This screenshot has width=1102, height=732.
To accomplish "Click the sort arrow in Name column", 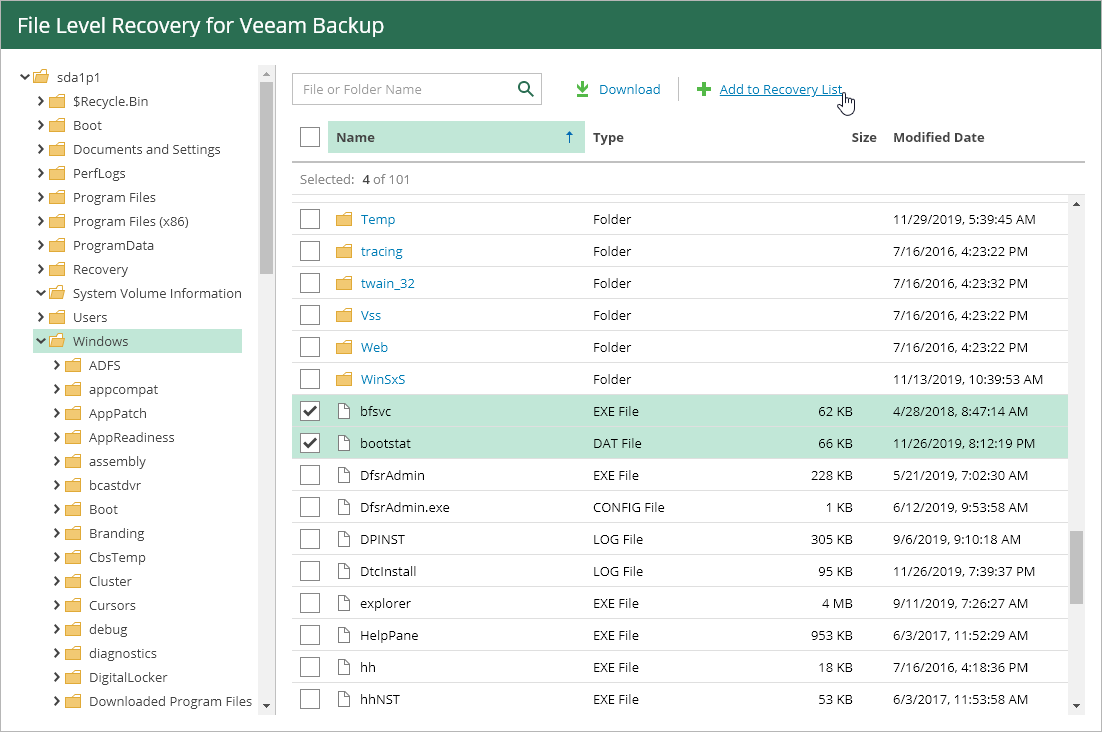I will 569,137.
